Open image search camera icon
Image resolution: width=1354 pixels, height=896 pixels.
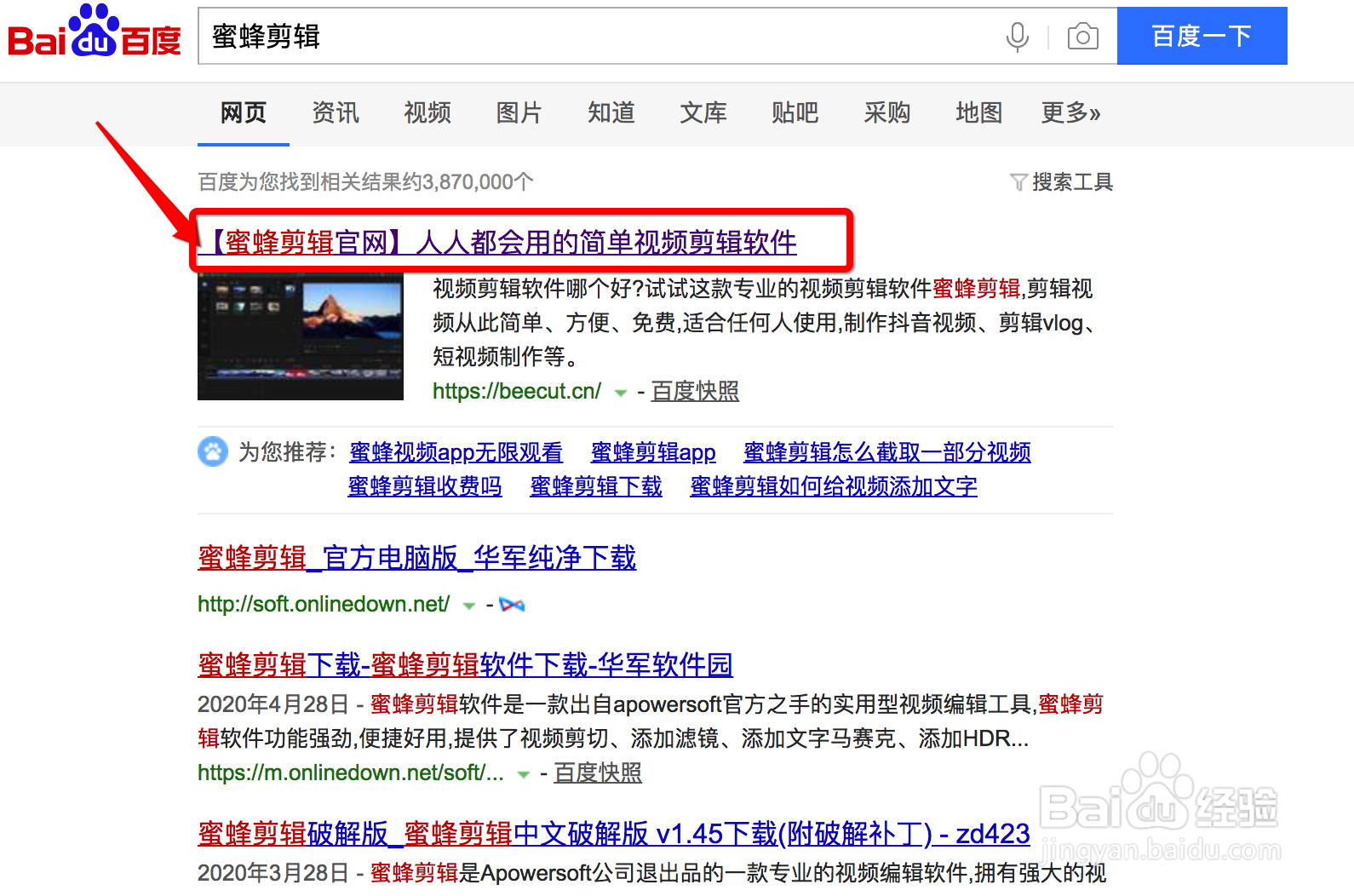tap(1082, 37)
